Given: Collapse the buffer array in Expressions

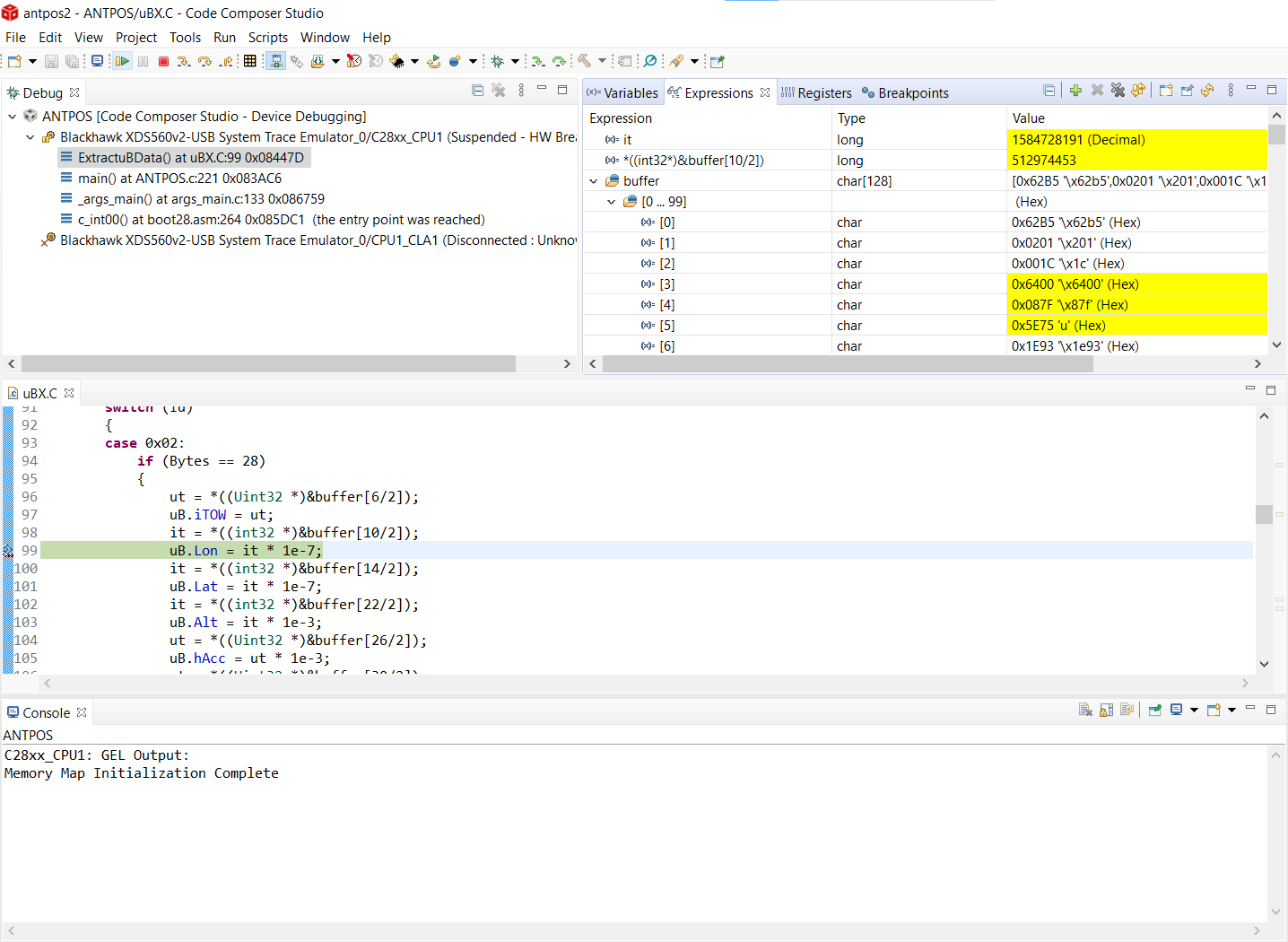Looking at the screenshot, I should tap(593, 180).
